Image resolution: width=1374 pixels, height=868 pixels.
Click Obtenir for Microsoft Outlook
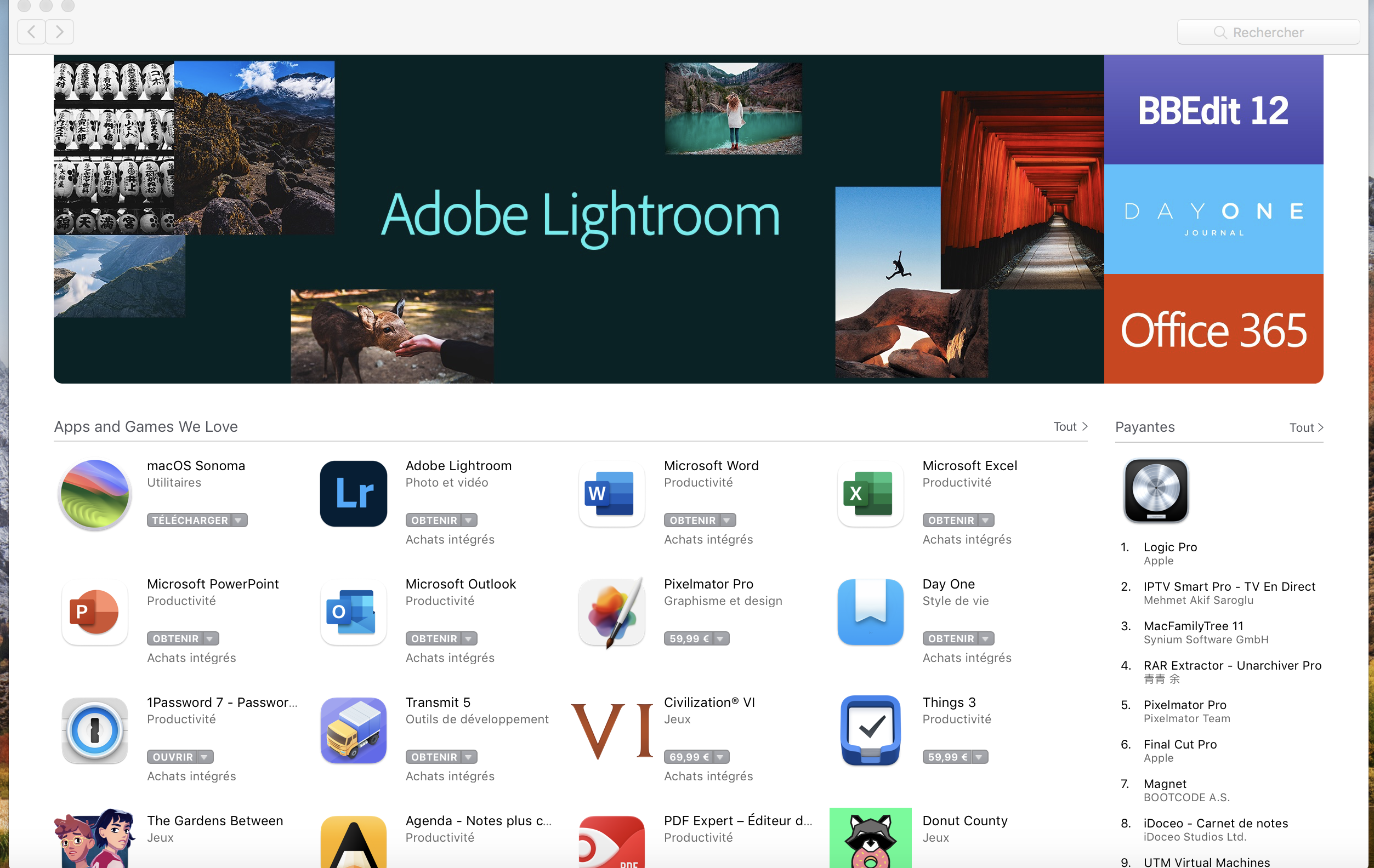434,639
